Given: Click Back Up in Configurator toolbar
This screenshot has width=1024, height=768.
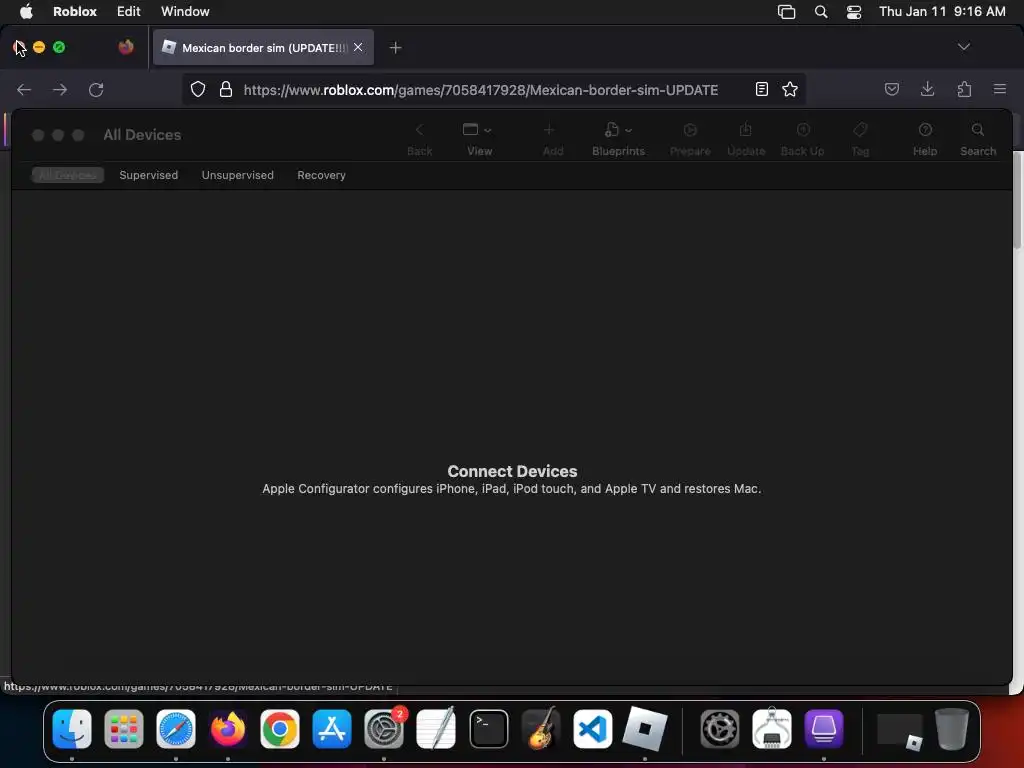Looking at the screenshot, I should [x=803, y=139].
